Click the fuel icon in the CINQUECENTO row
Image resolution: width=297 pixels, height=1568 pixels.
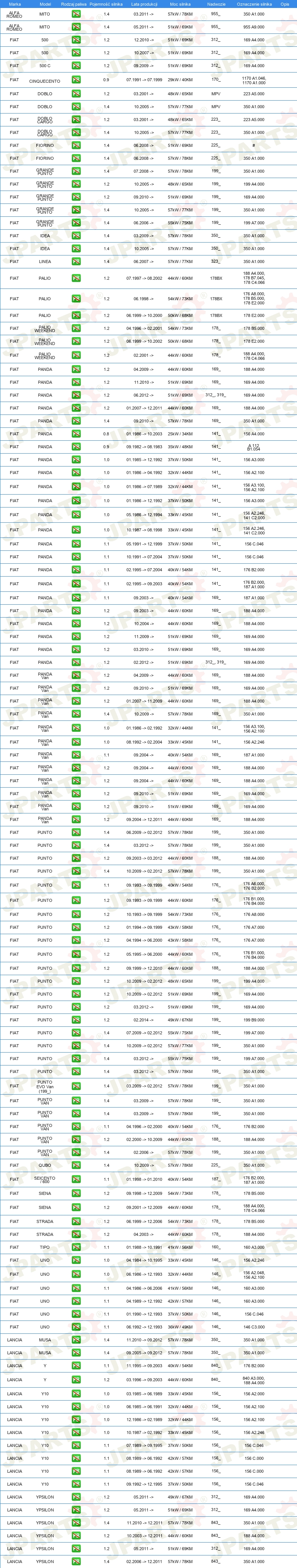pos(76,80)
